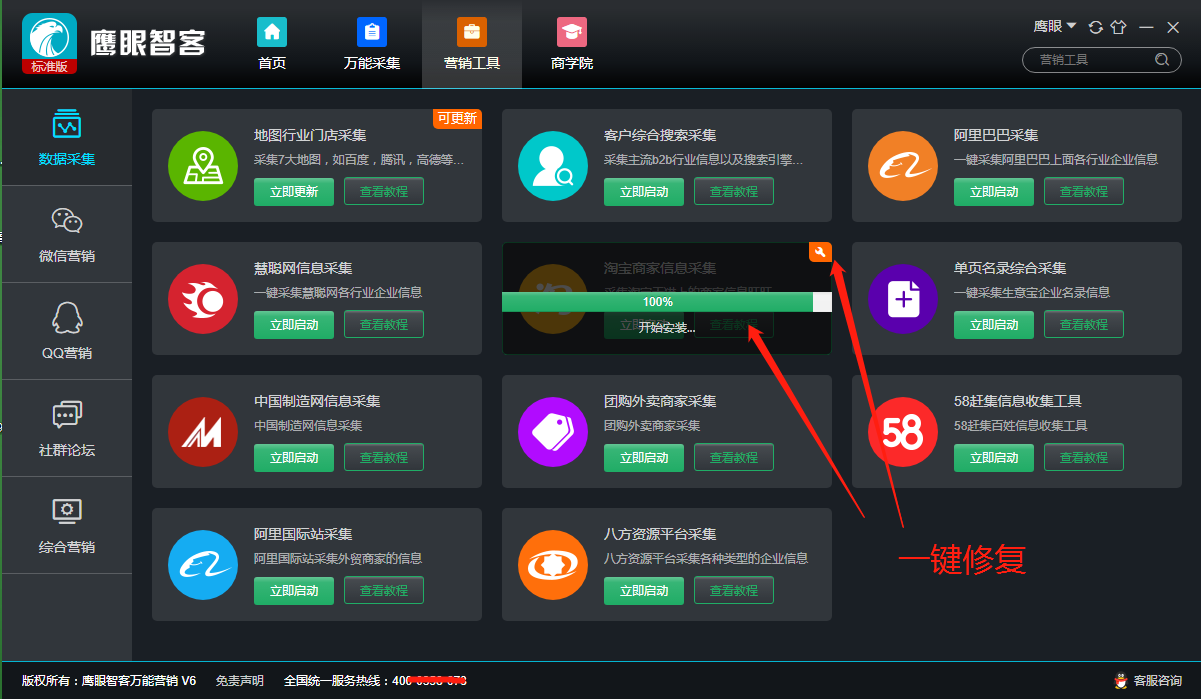Click 立即启动 for 慧聪网信息采集
1201x699 pixels.
293,325
